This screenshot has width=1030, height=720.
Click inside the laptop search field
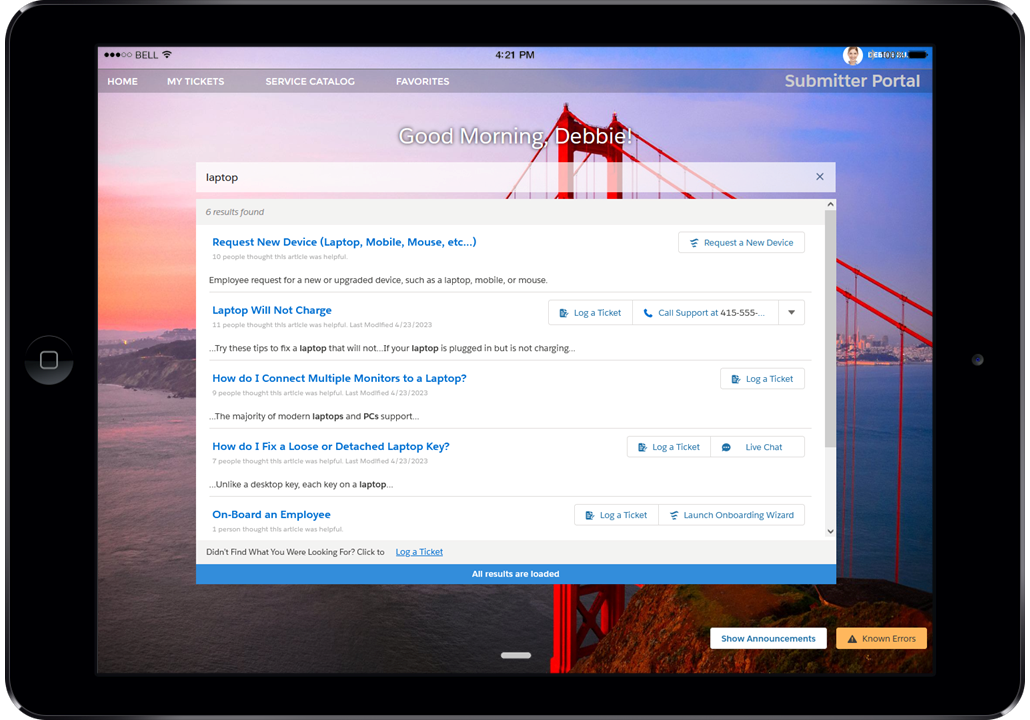[500, 177]
